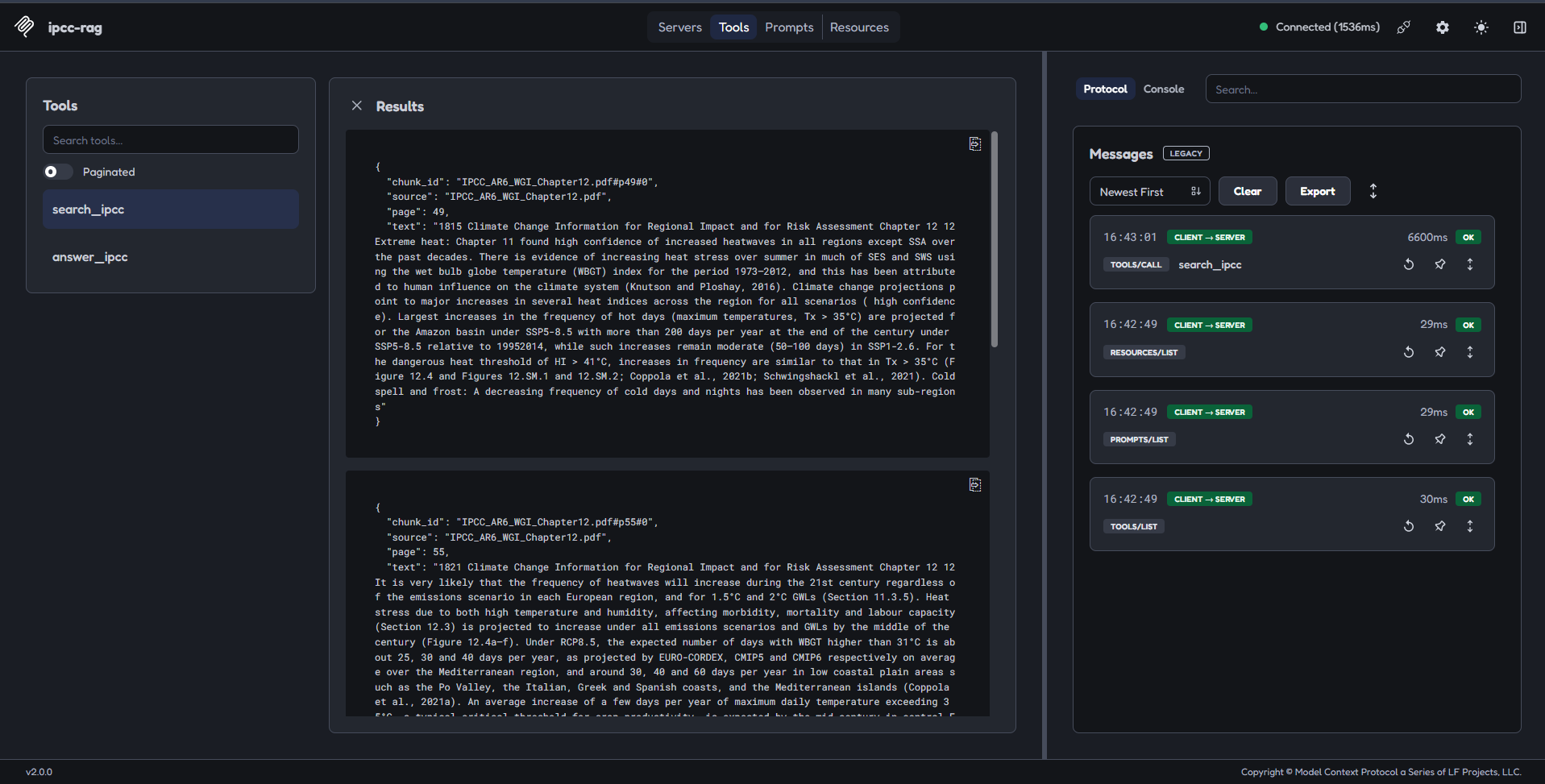Switch to the Tools tab

pyautogui.click(x=733, y=27)
